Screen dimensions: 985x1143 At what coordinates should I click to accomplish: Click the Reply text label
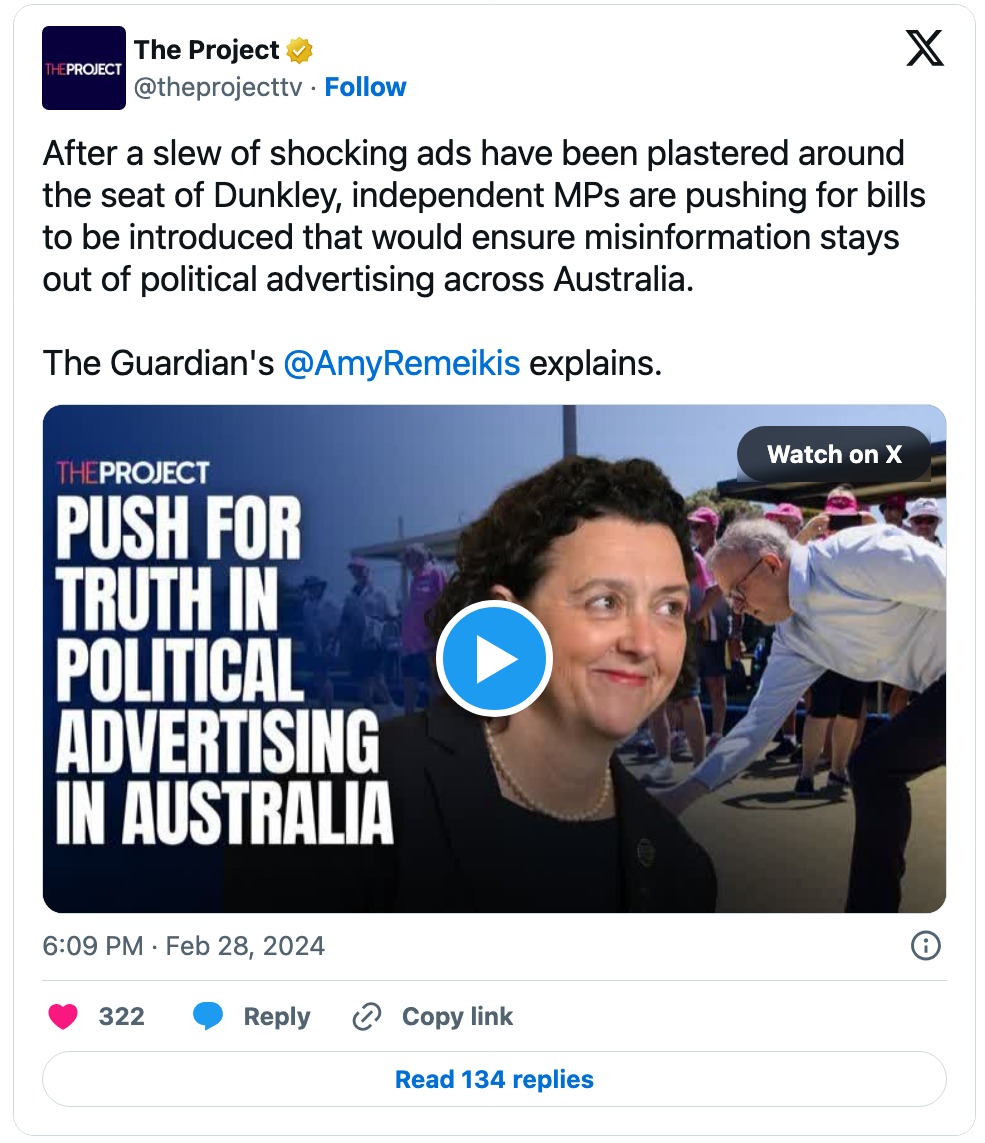[277, 1017]
